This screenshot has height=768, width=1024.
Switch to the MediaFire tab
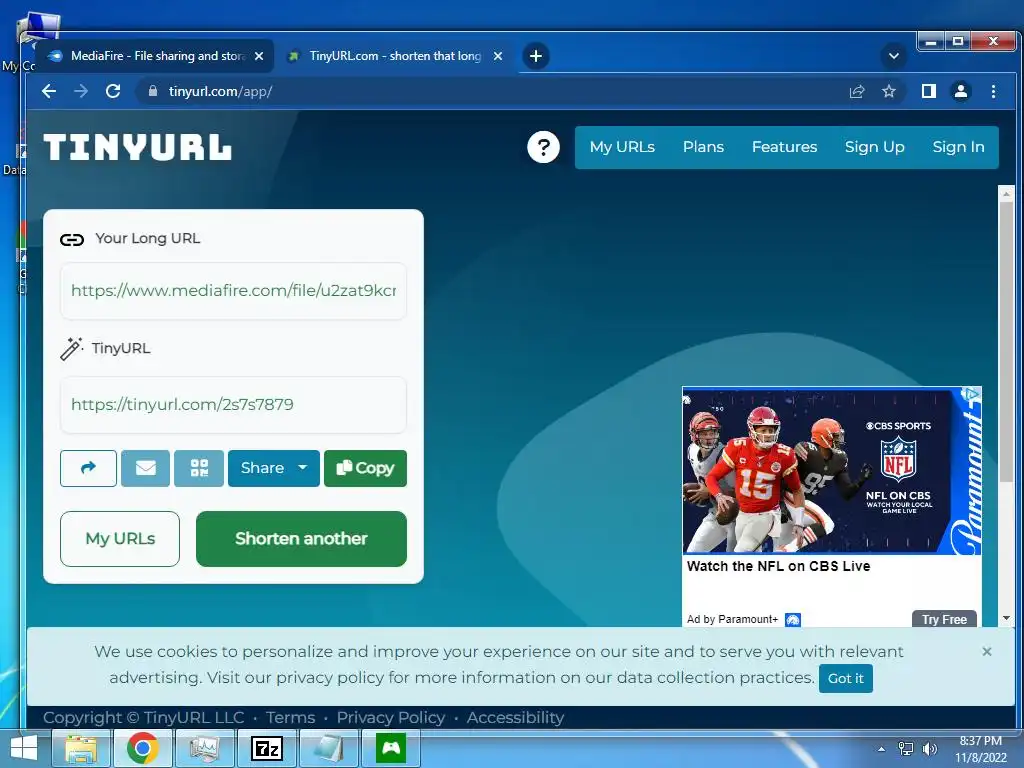click(154, 56)
